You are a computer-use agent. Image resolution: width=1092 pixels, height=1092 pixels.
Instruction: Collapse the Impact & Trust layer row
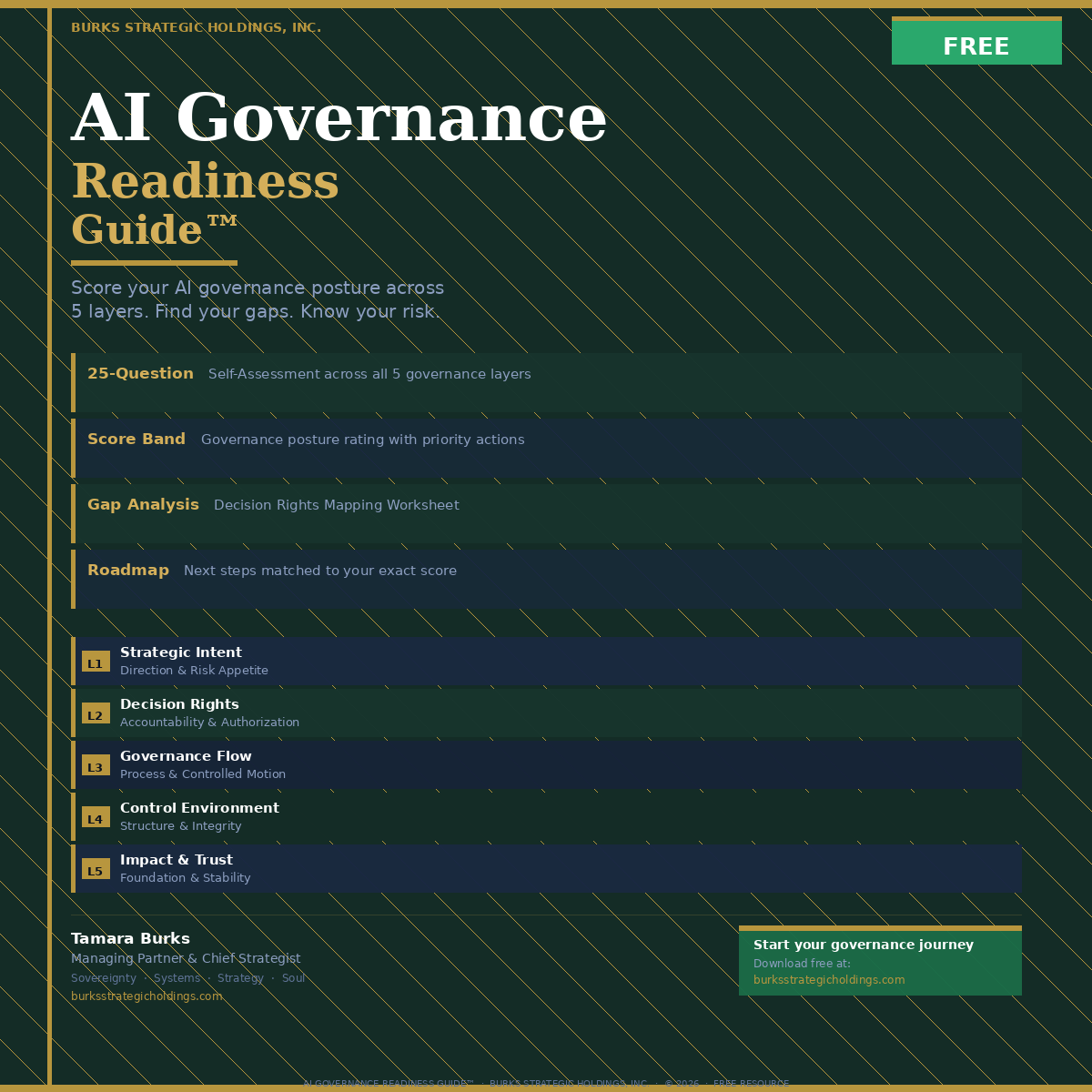[546, 868]
